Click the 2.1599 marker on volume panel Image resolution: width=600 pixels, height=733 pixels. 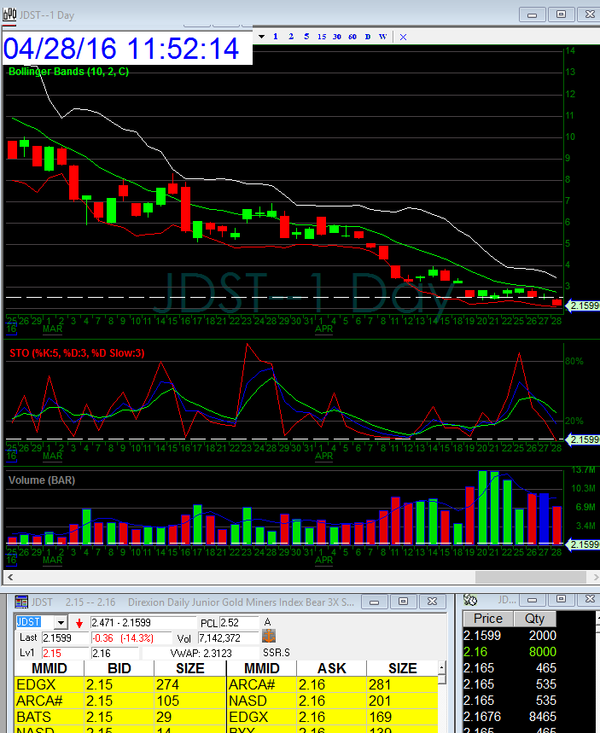(583, 545)
